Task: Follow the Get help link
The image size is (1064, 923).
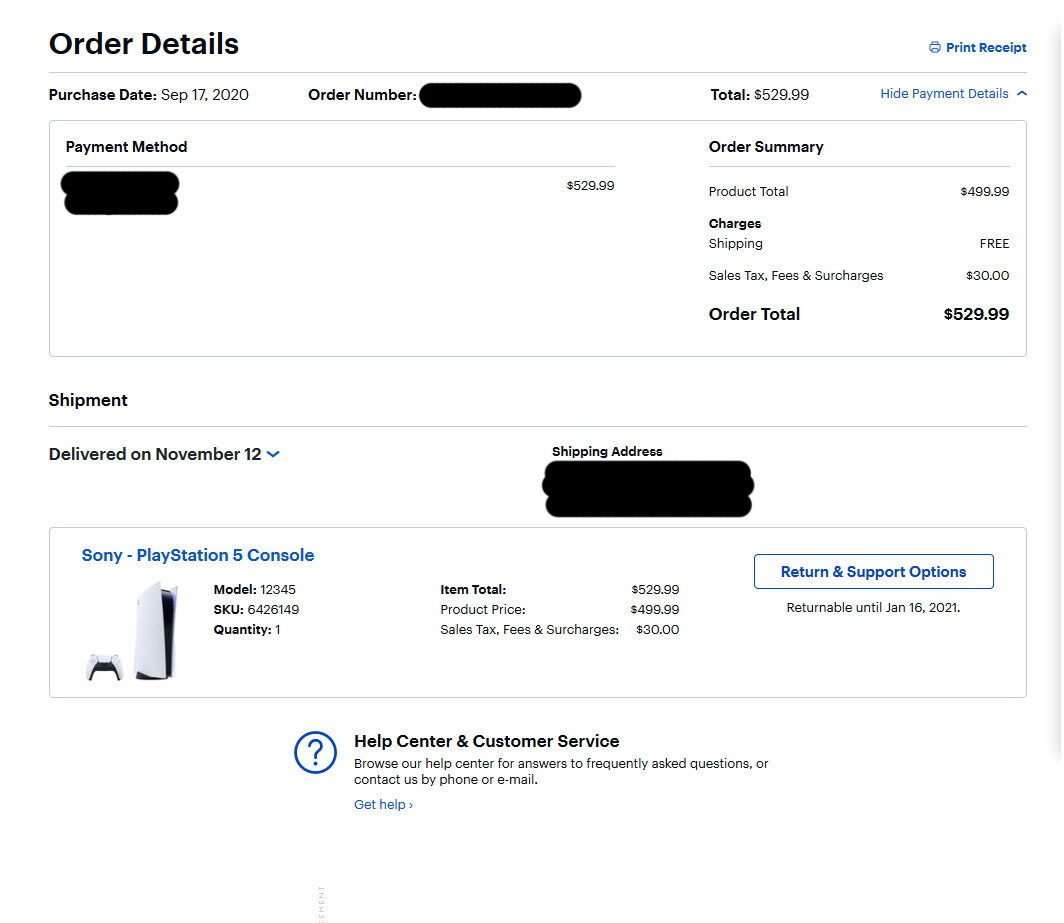Action: 383,804
